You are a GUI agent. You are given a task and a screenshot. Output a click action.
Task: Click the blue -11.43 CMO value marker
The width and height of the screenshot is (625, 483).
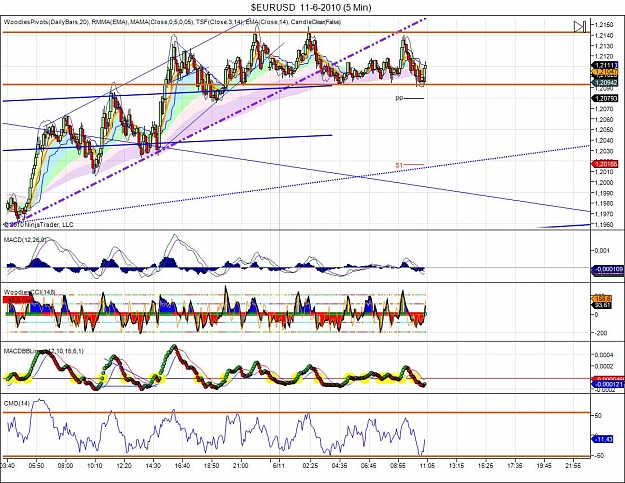click(x=603, y=439)
